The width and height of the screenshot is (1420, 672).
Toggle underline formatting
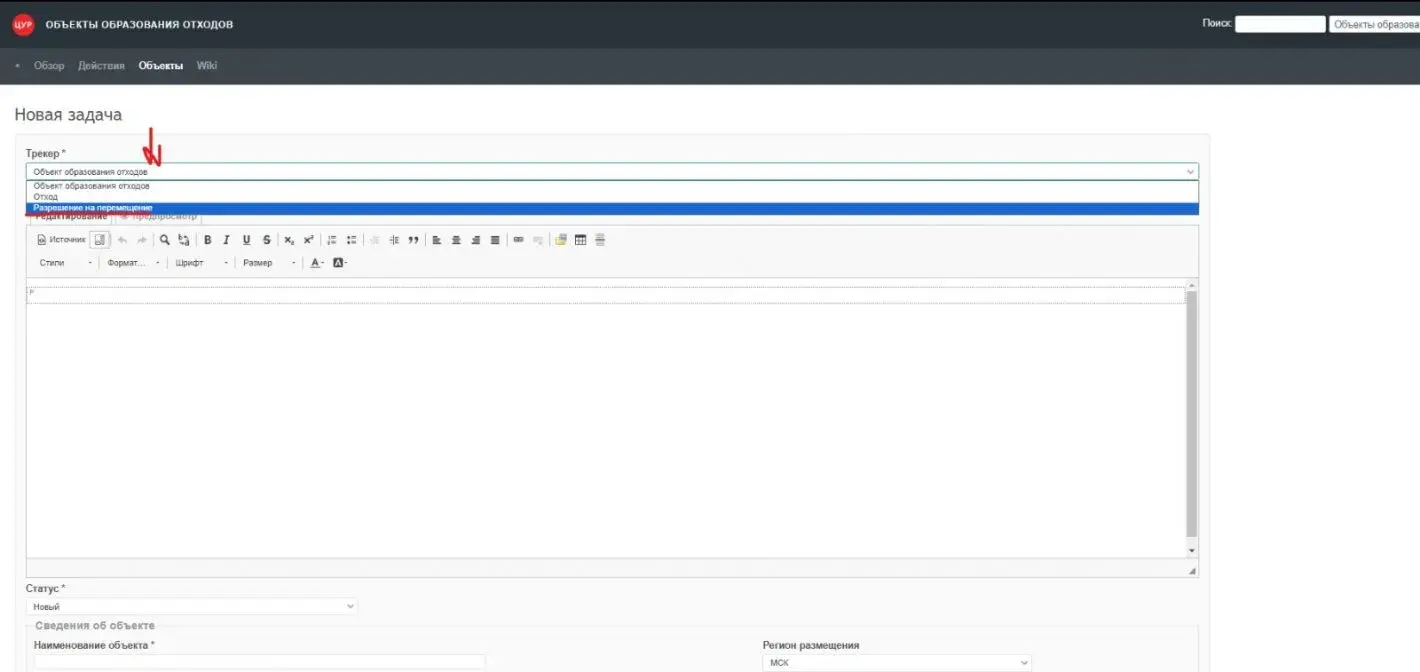tap(247, 240)
